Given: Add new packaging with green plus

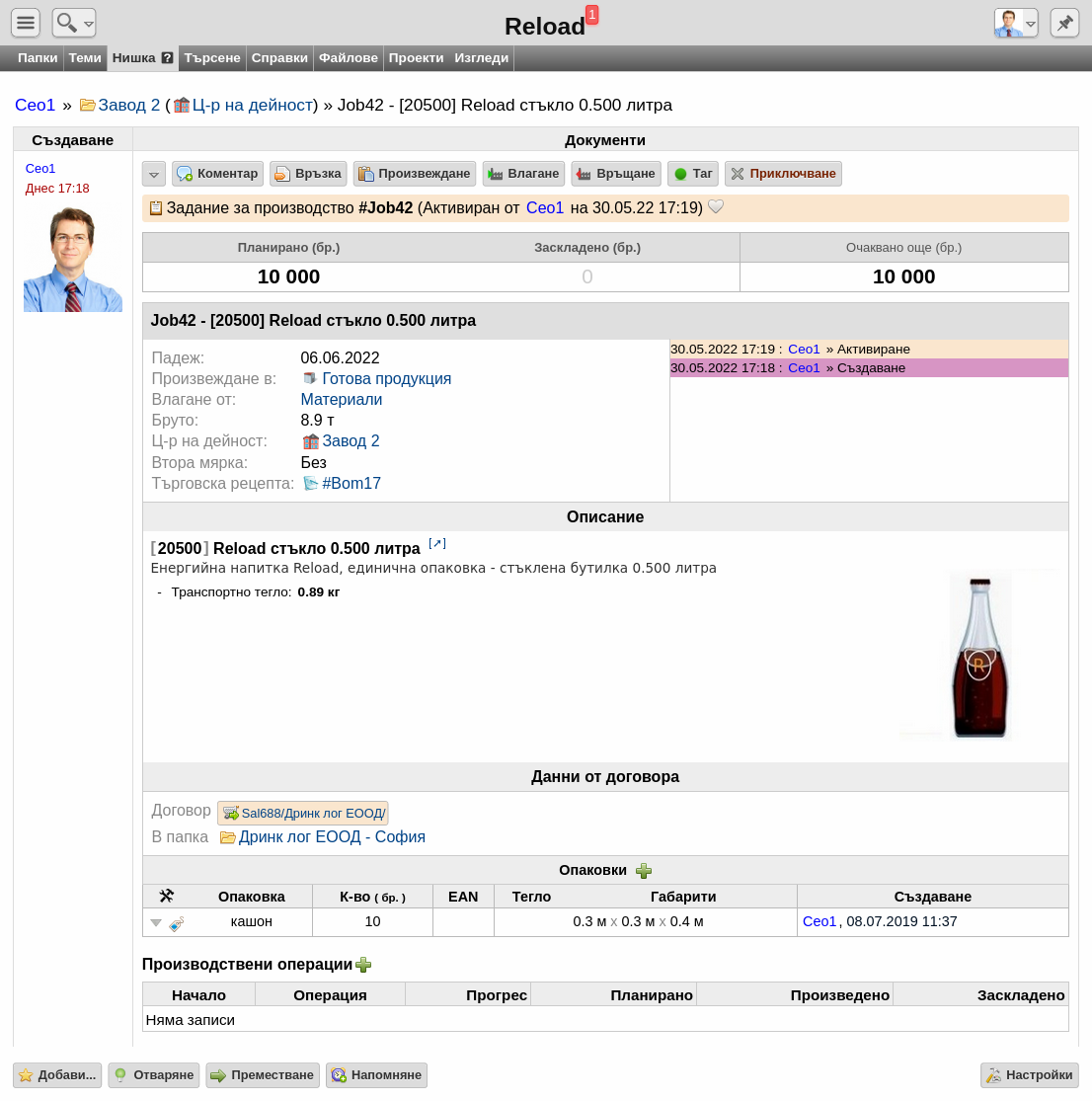Looking at the screenshot, I should click(644, 871).
